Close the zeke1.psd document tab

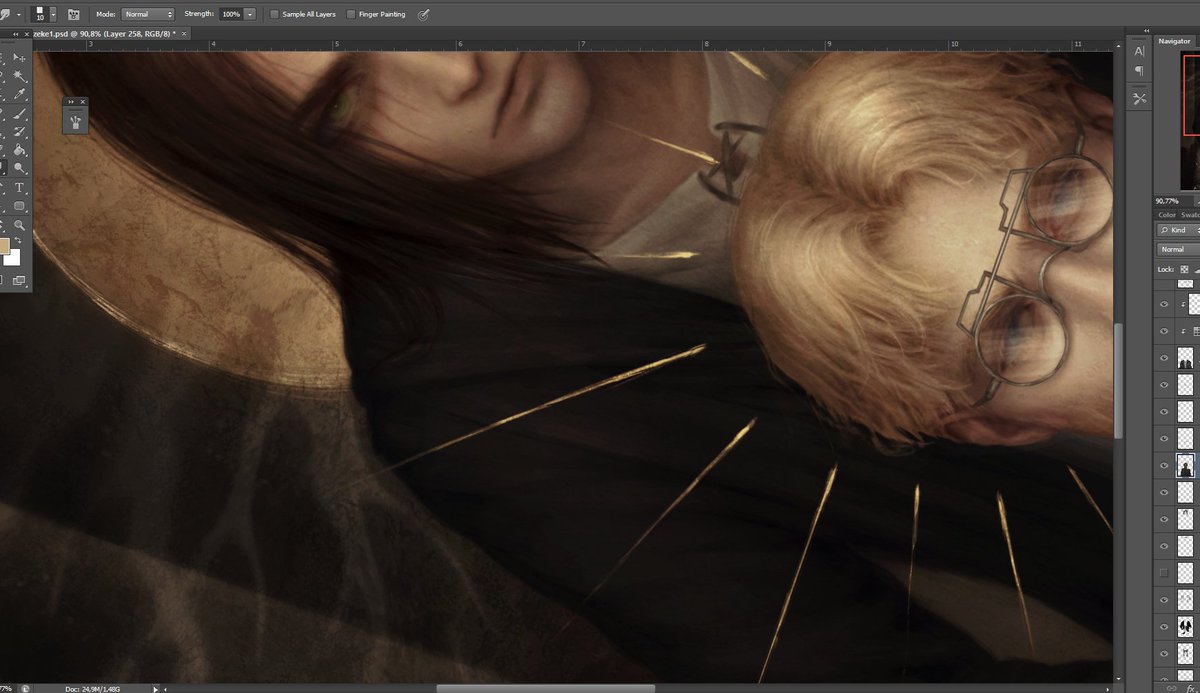(185, 33)
